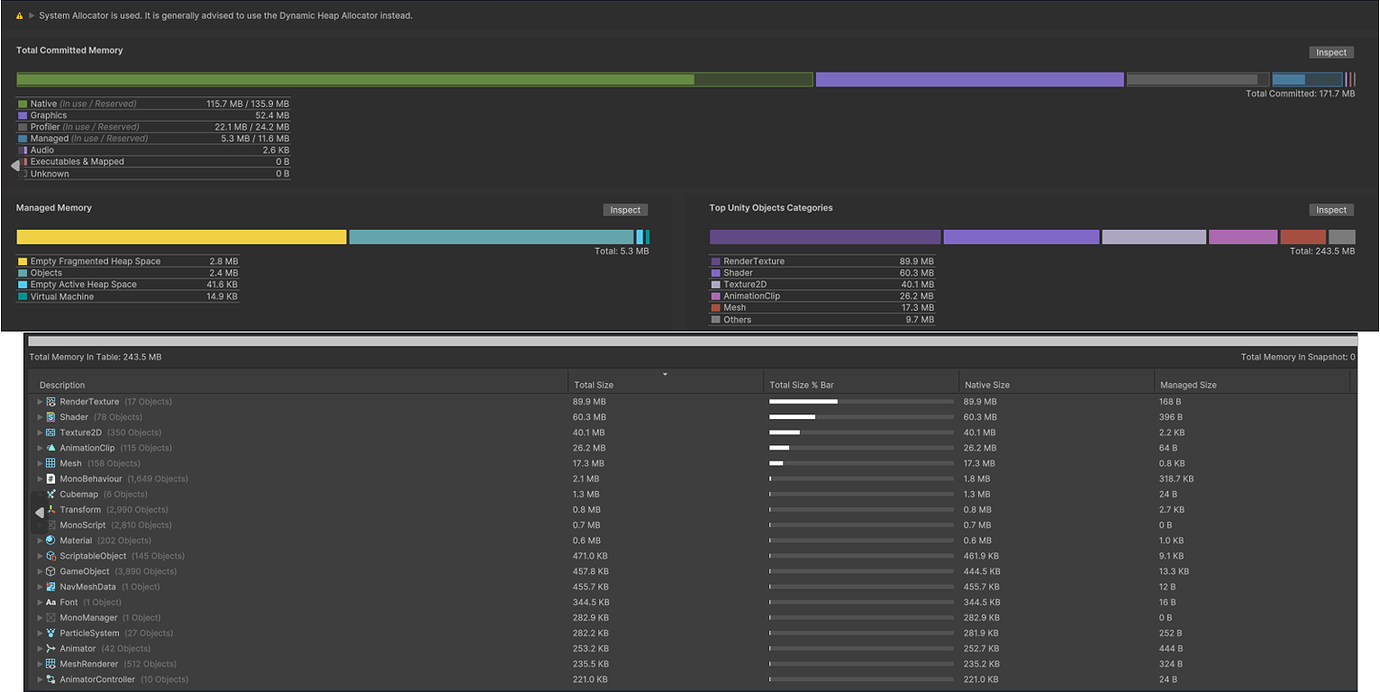
Task: Click the RenderTexture type icon
Action: coord(51,402)
